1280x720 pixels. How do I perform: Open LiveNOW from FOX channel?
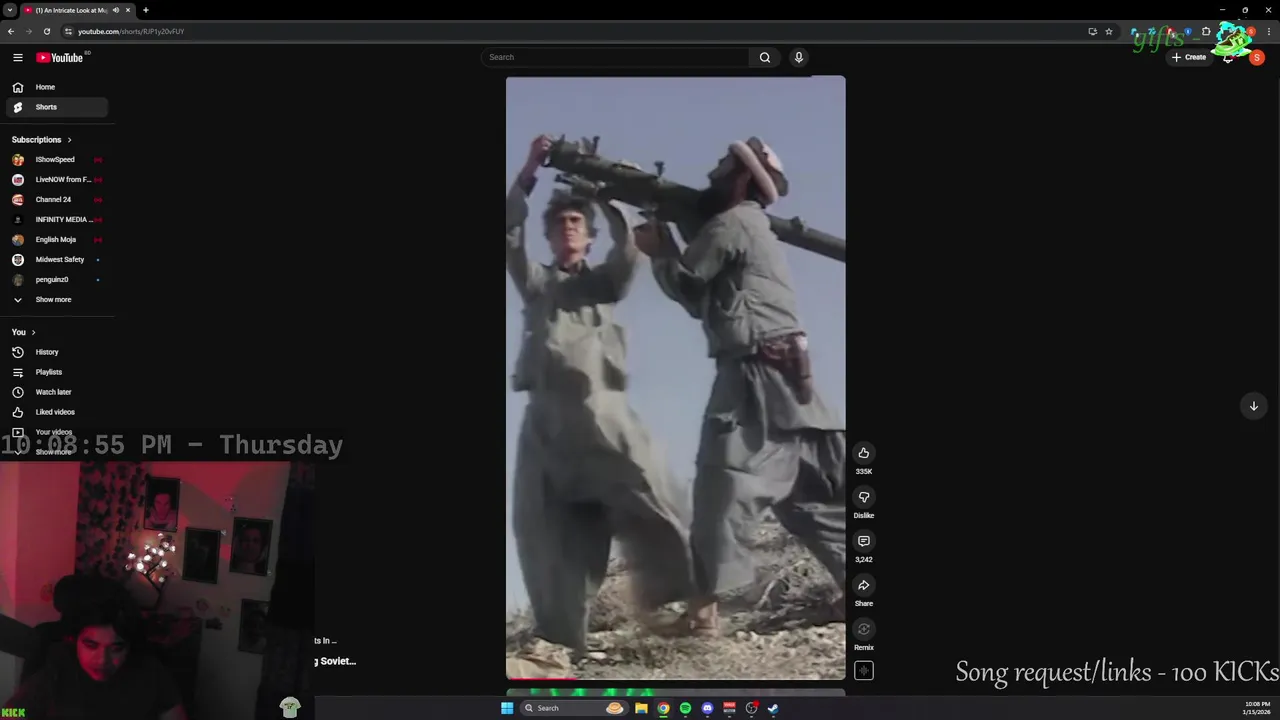point(57,180)
